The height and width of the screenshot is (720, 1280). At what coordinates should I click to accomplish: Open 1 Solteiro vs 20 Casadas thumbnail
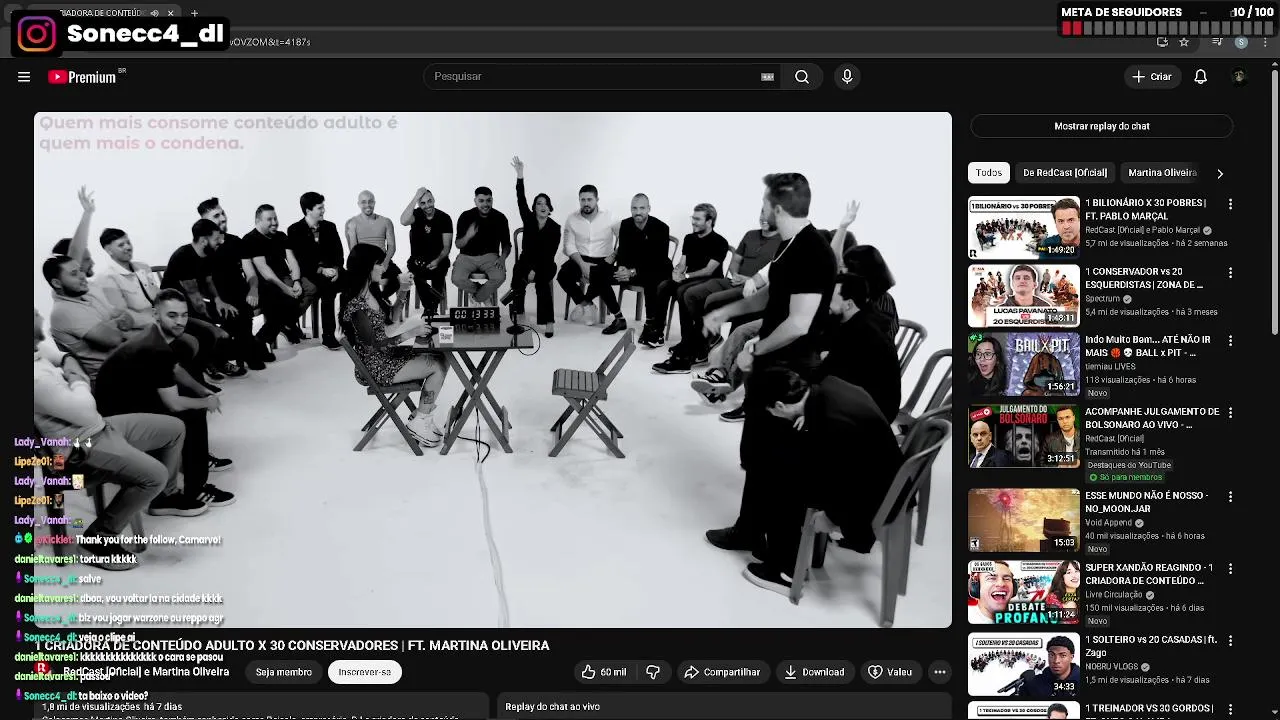point(1024,664)
